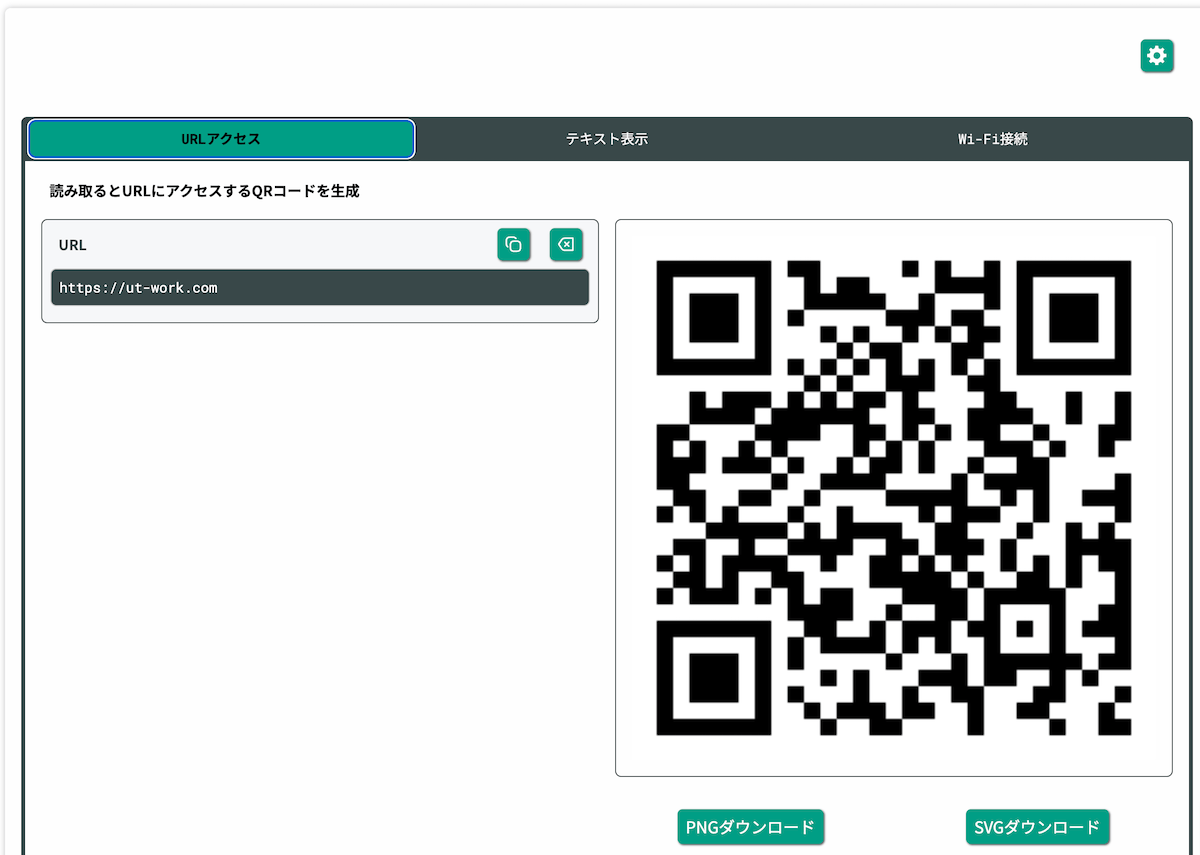
Task: Switch to the Wi-Fi接続 tab
Action: tap(992, 139)
